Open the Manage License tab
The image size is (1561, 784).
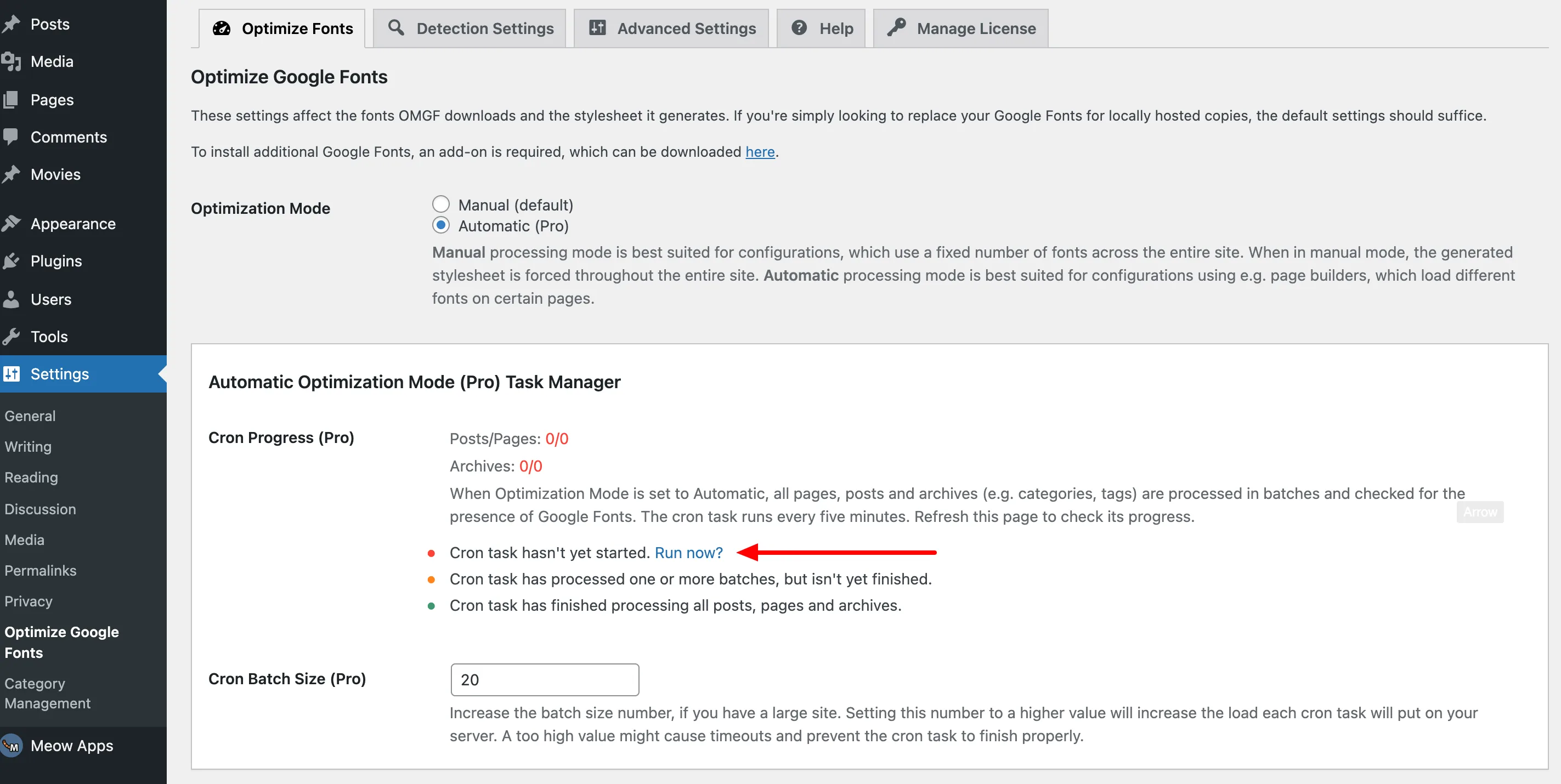(x=961, y=29)
